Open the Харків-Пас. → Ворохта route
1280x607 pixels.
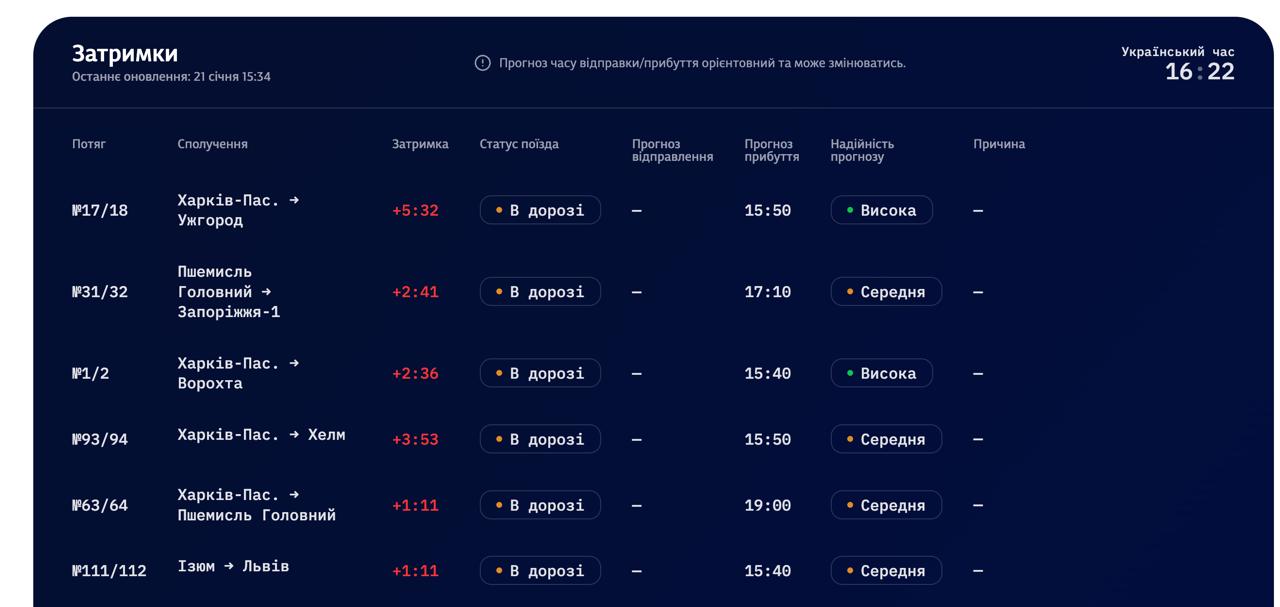(238, 373)
